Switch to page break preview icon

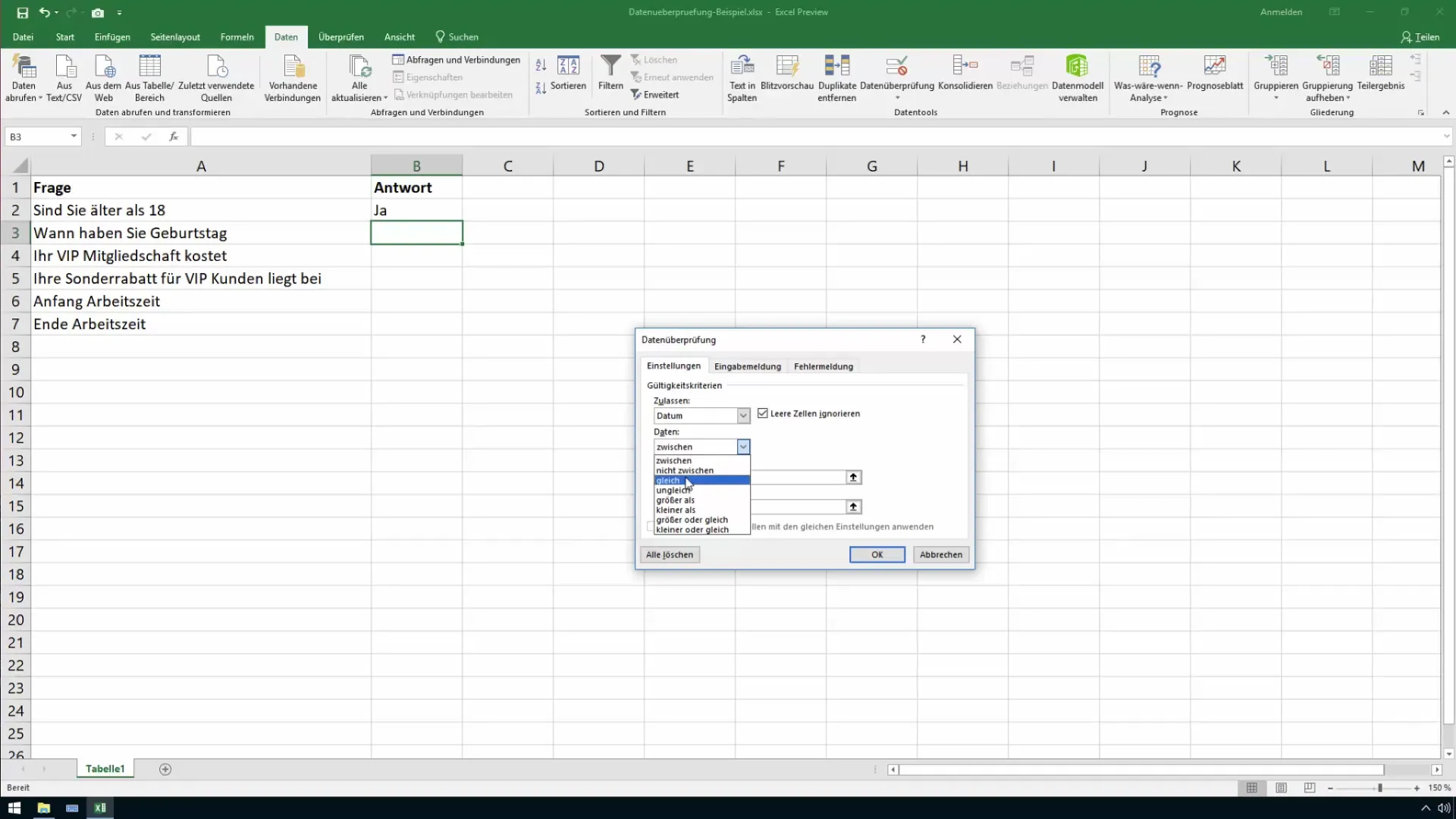click(1310, 788)
